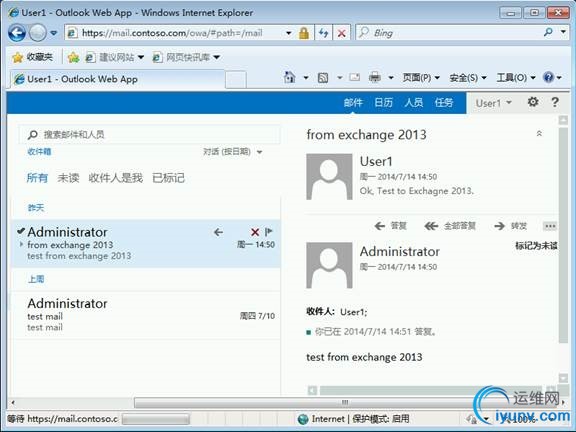Open the 安全(S) menu

click(468, 78)
